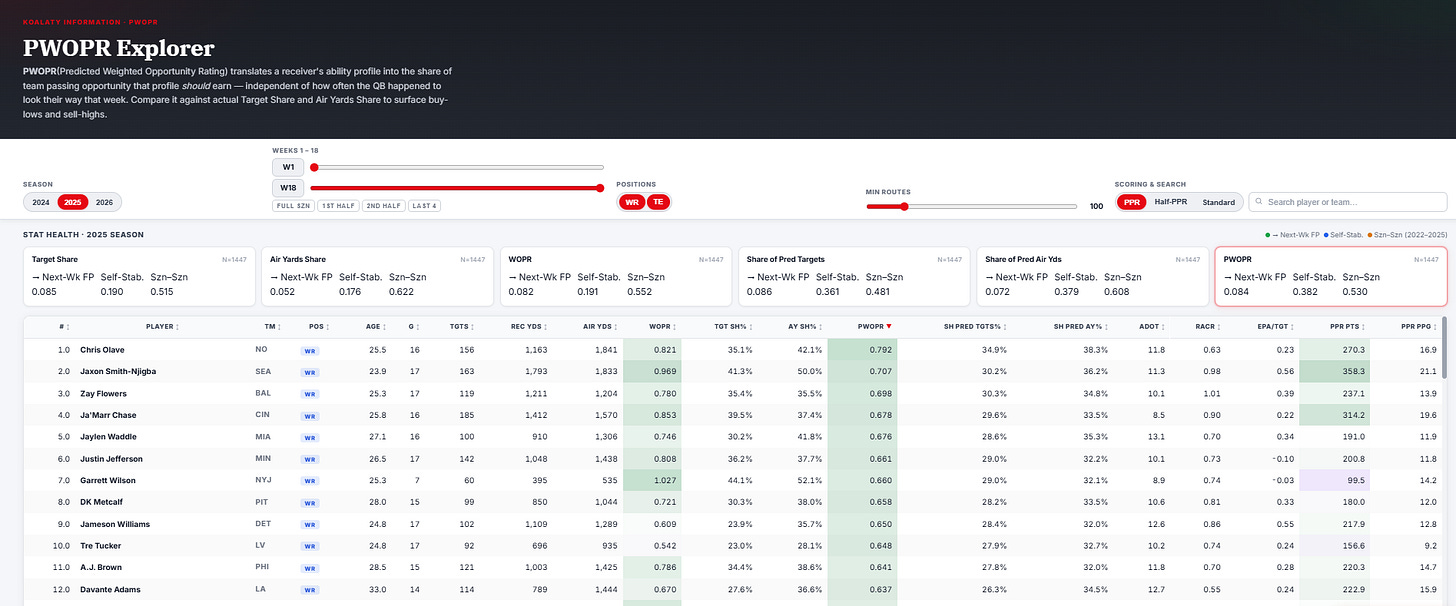Viewport: 1456px width, 606px height.
Task: Toggle the WR position filter
Action: pos(632,202)
